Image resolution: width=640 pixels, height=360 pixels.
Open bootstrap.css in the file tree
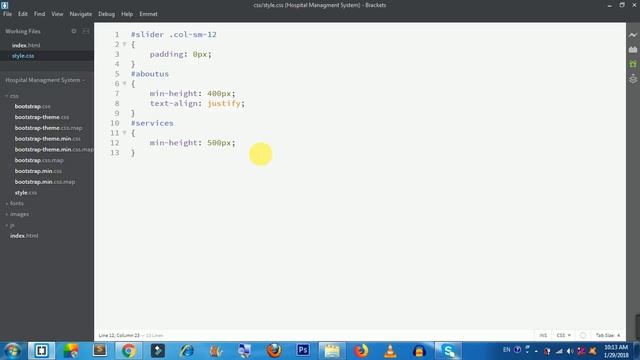click(33, 106)
